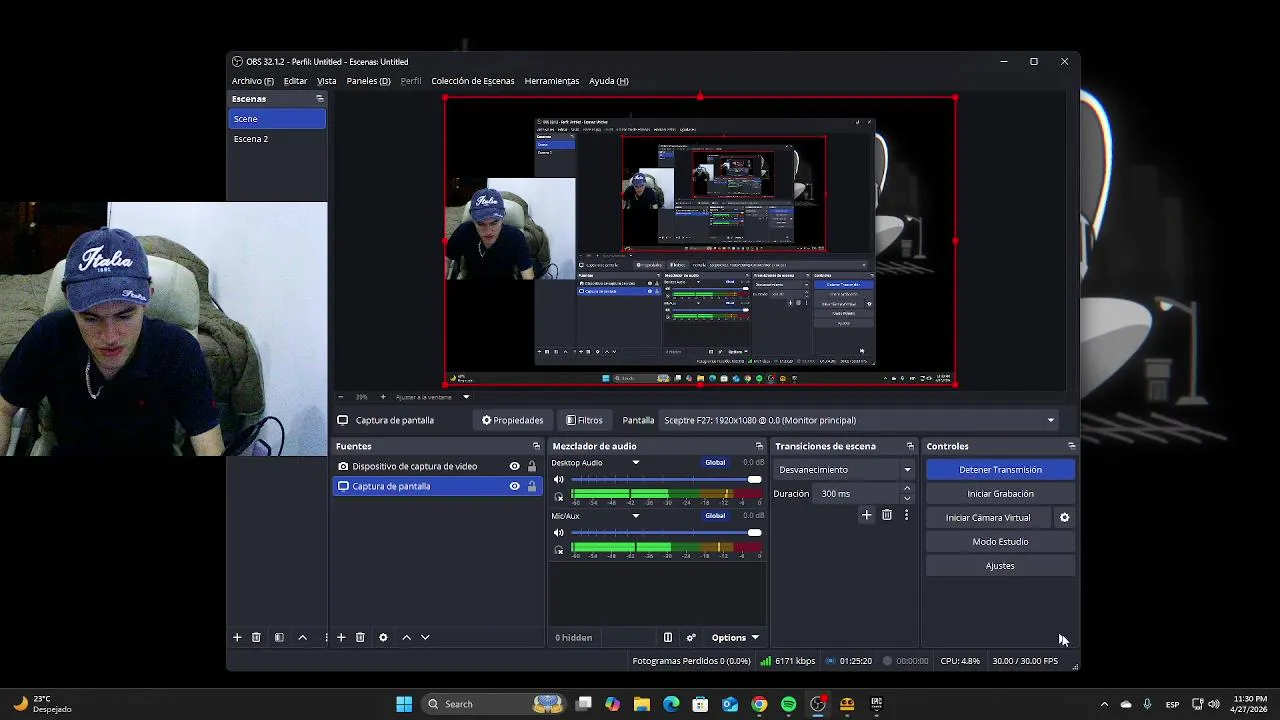Lock the Captura de pantalla source
The height and width of the screenshot is (720, 1280).
tap(532, 486)
